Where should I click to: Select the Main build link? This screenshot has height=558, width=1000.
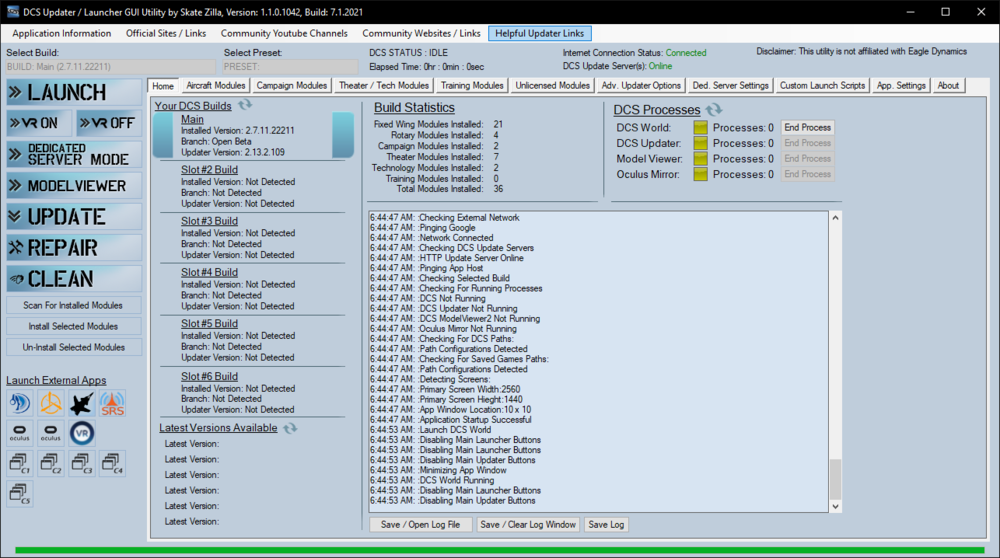pyautogui.click(x=192, y=119)
